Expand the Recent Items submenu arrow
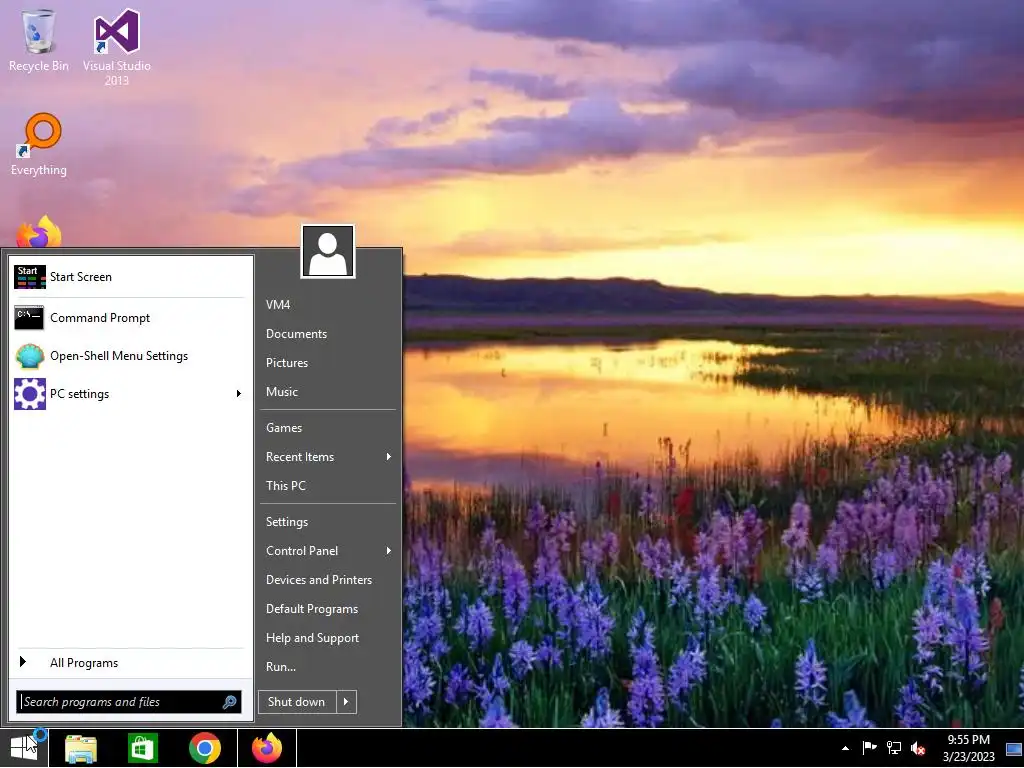The width and height of the screenshot is (1024, 768). (x=389, y=456)
